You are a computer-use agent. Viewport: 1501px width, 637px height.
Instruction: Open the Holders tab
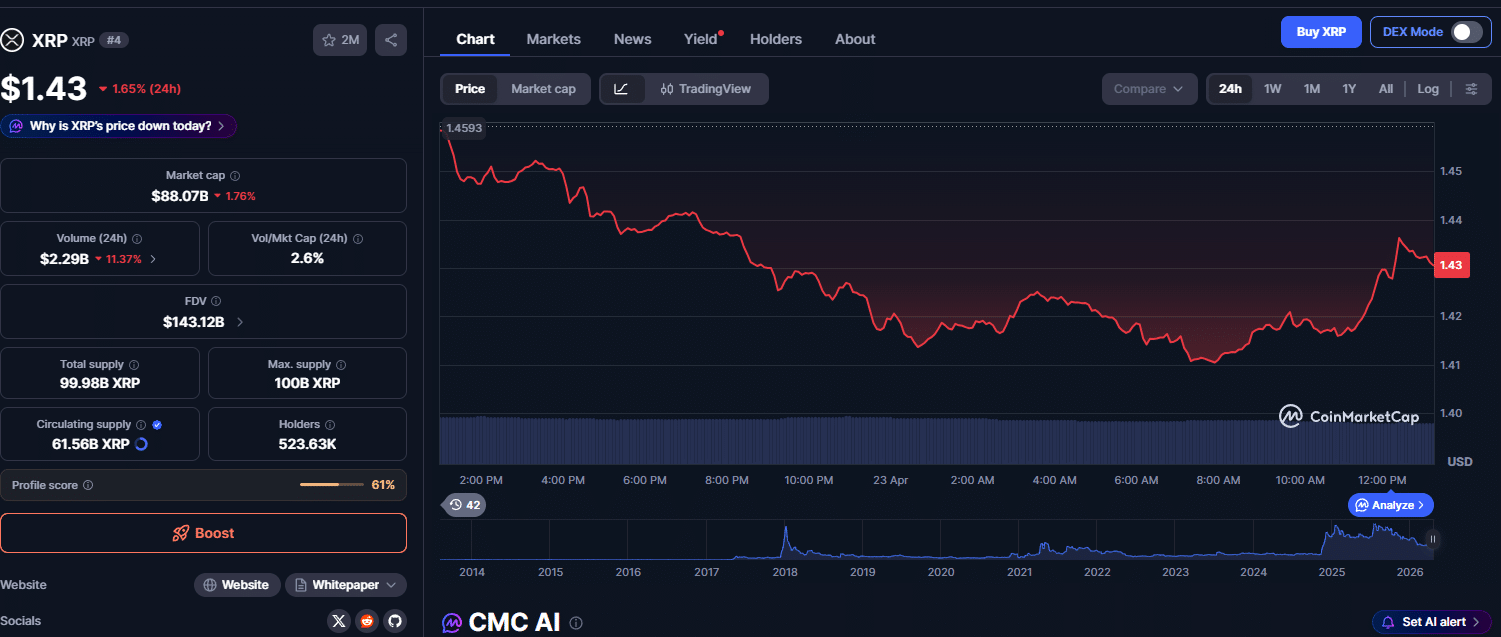click(x=775, y=39)
